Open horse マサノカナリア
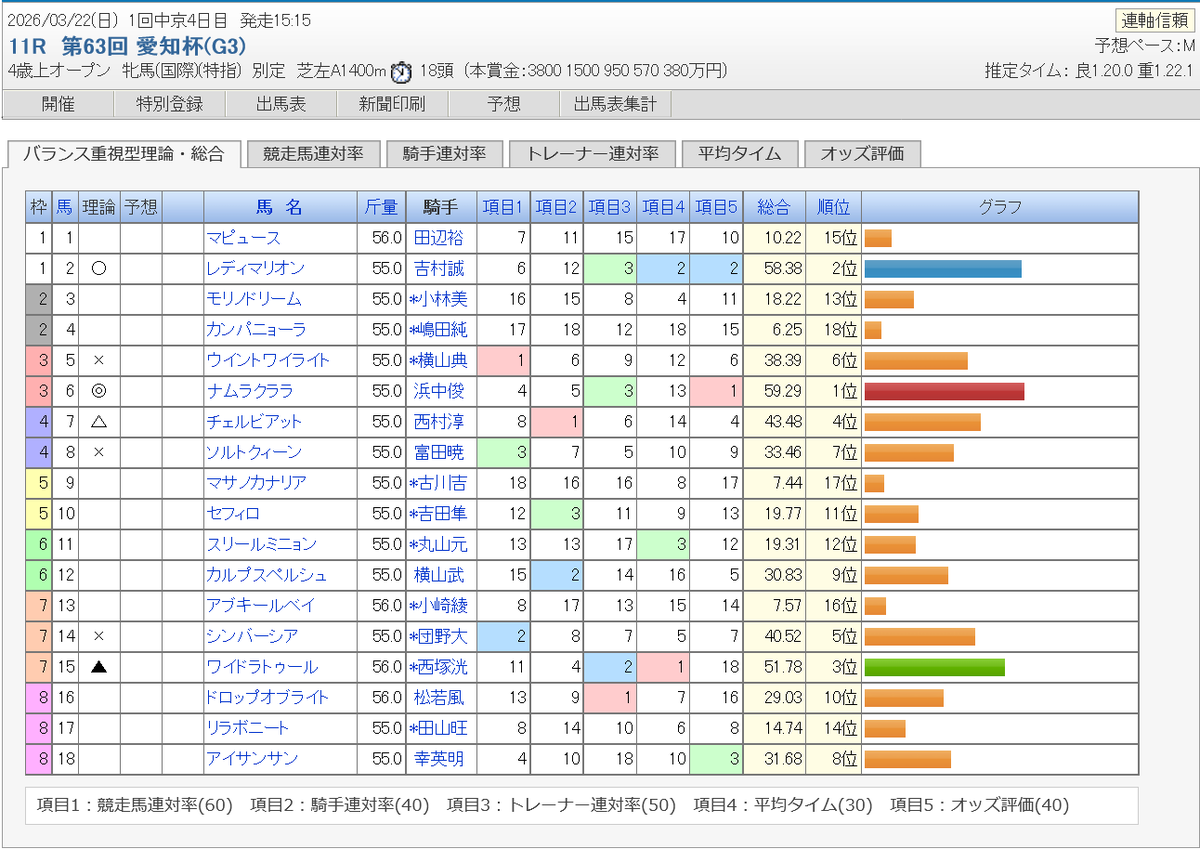 256,483
